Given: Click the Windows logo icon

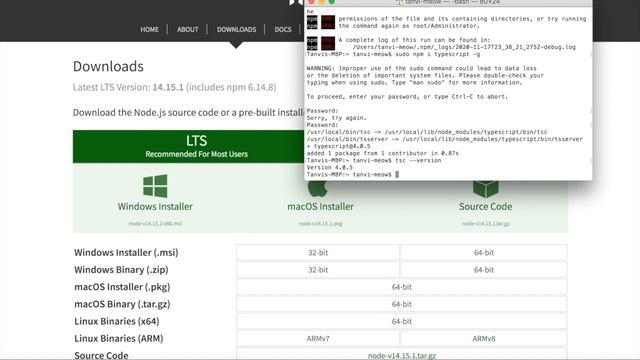Looking at the screenshot, I should click(x=155, y=186).
